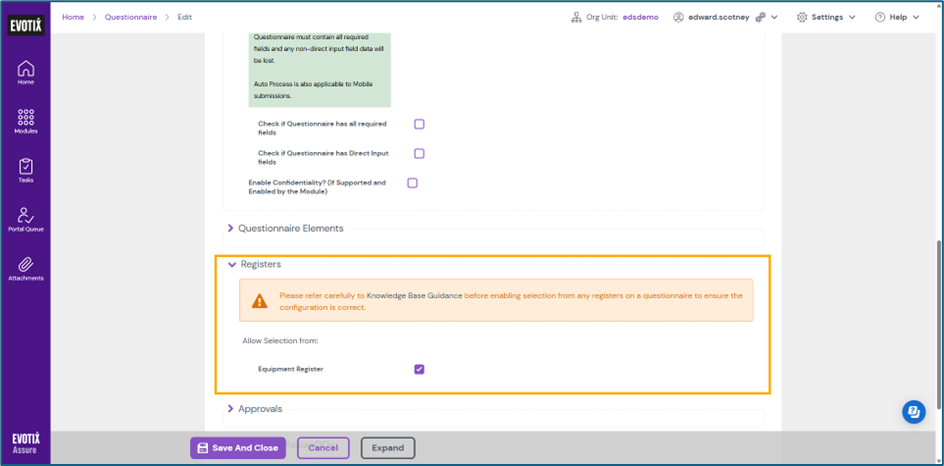
Task: Click the Save And Close button
Action: [x=238, y=448]
